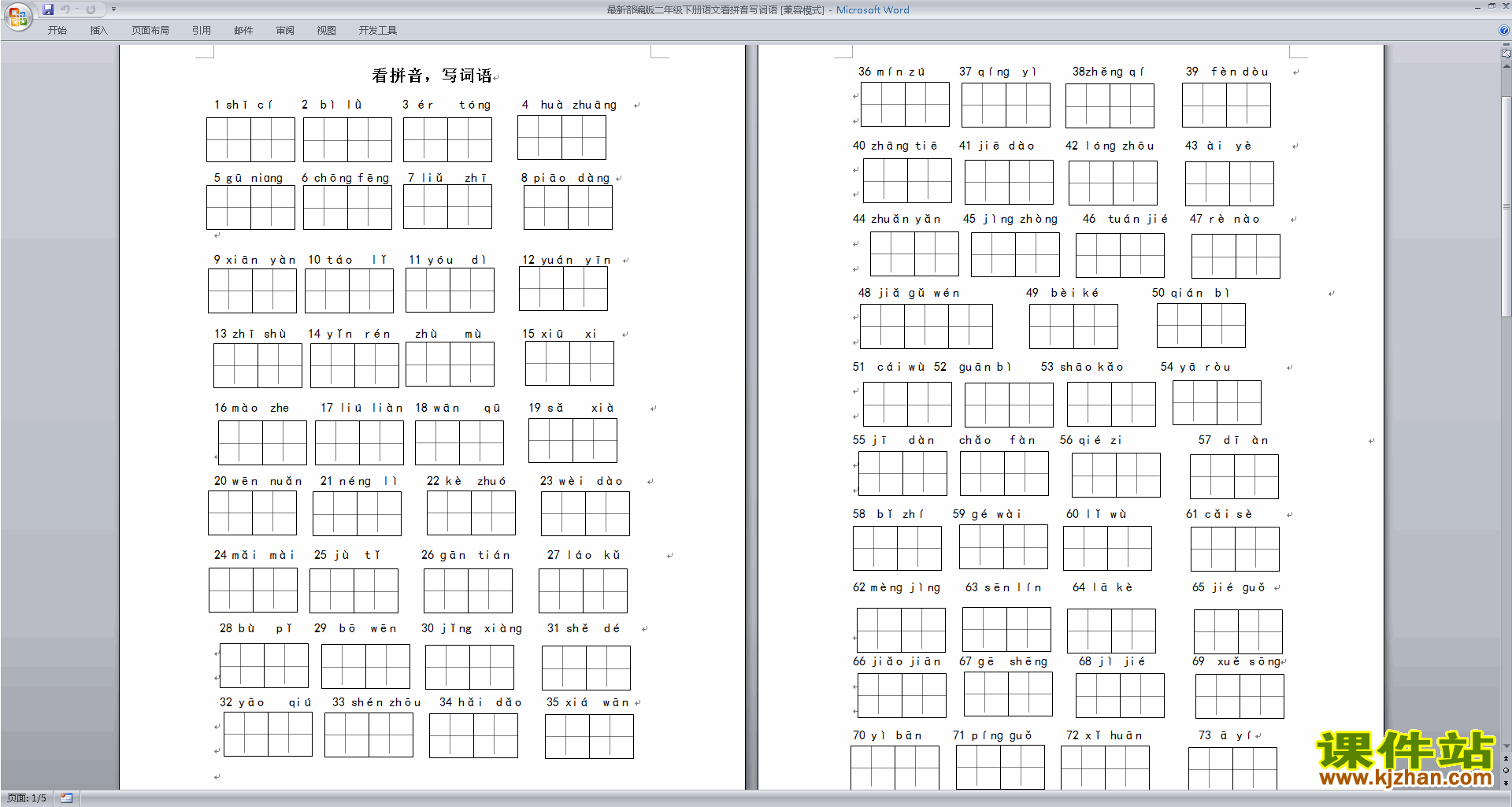The width and height of the screenshot is (1512, 807).
Task: Click the pinyin text 48 jiǎ gǔ wén
Action: (x=909, y=293)
